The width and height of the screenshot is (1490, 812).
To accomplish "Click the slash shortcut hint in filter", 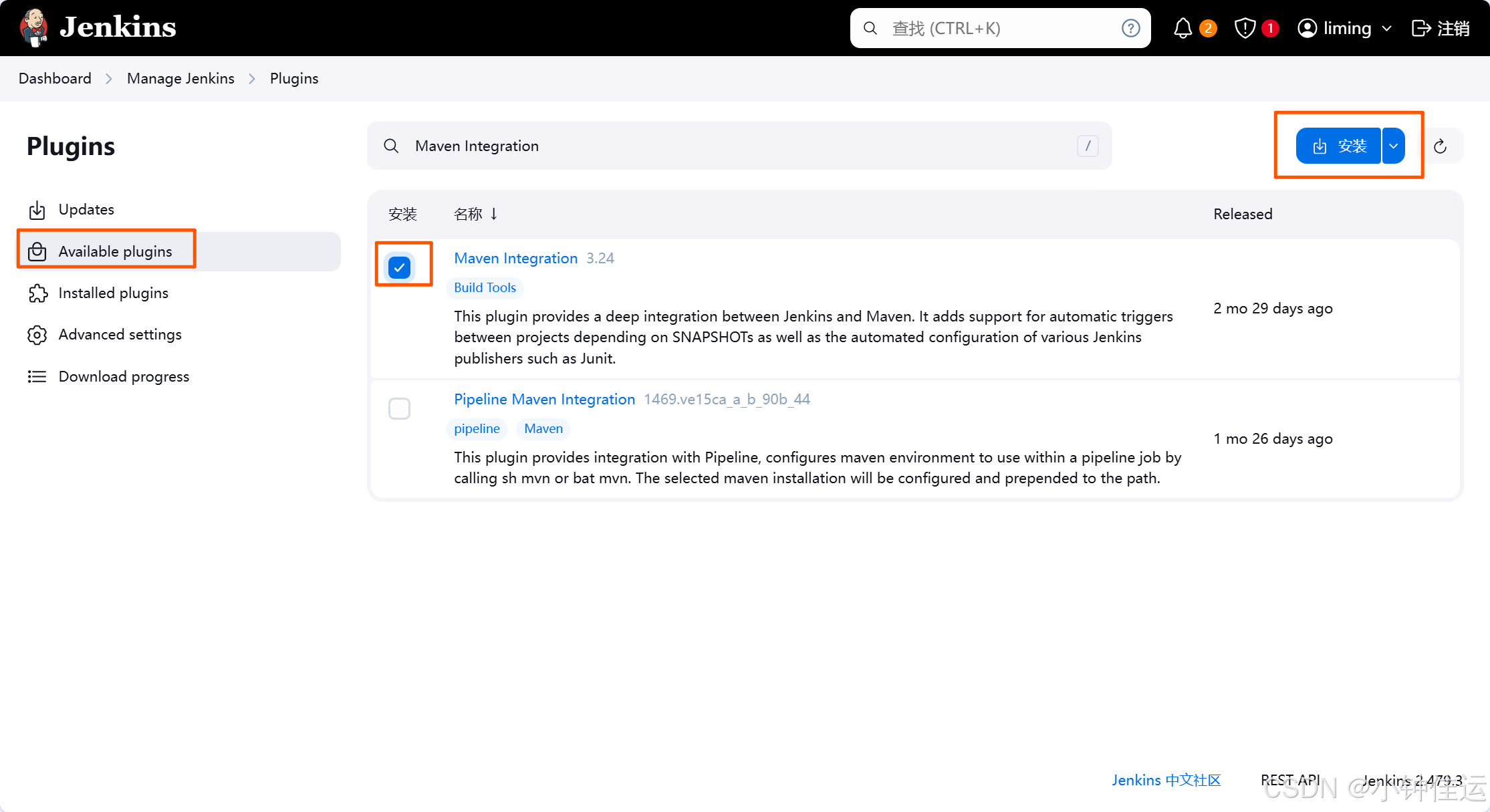I will click(1088, 146).
